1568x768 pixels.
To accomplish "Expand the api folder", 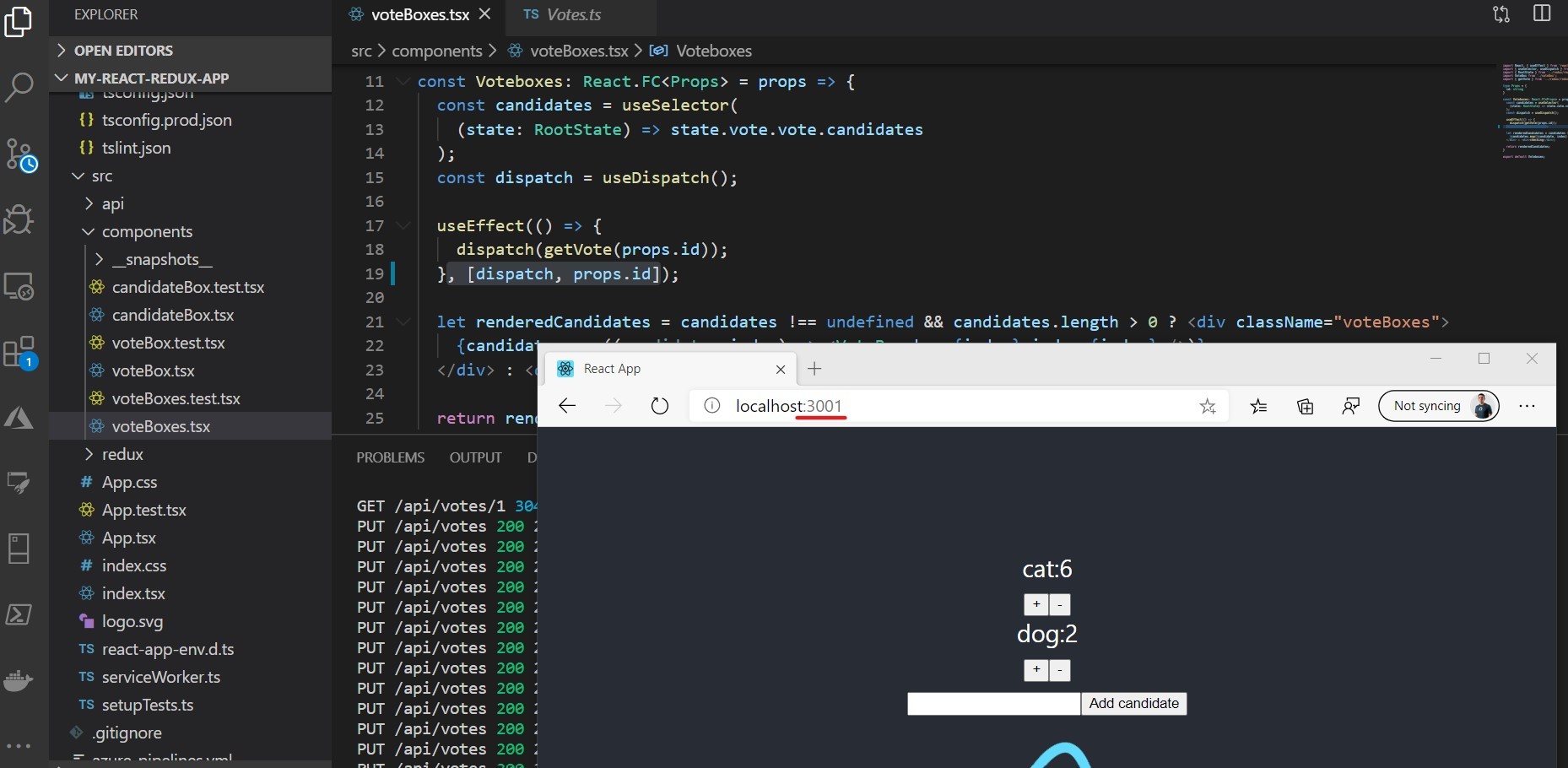I will (x=112, y=203).
